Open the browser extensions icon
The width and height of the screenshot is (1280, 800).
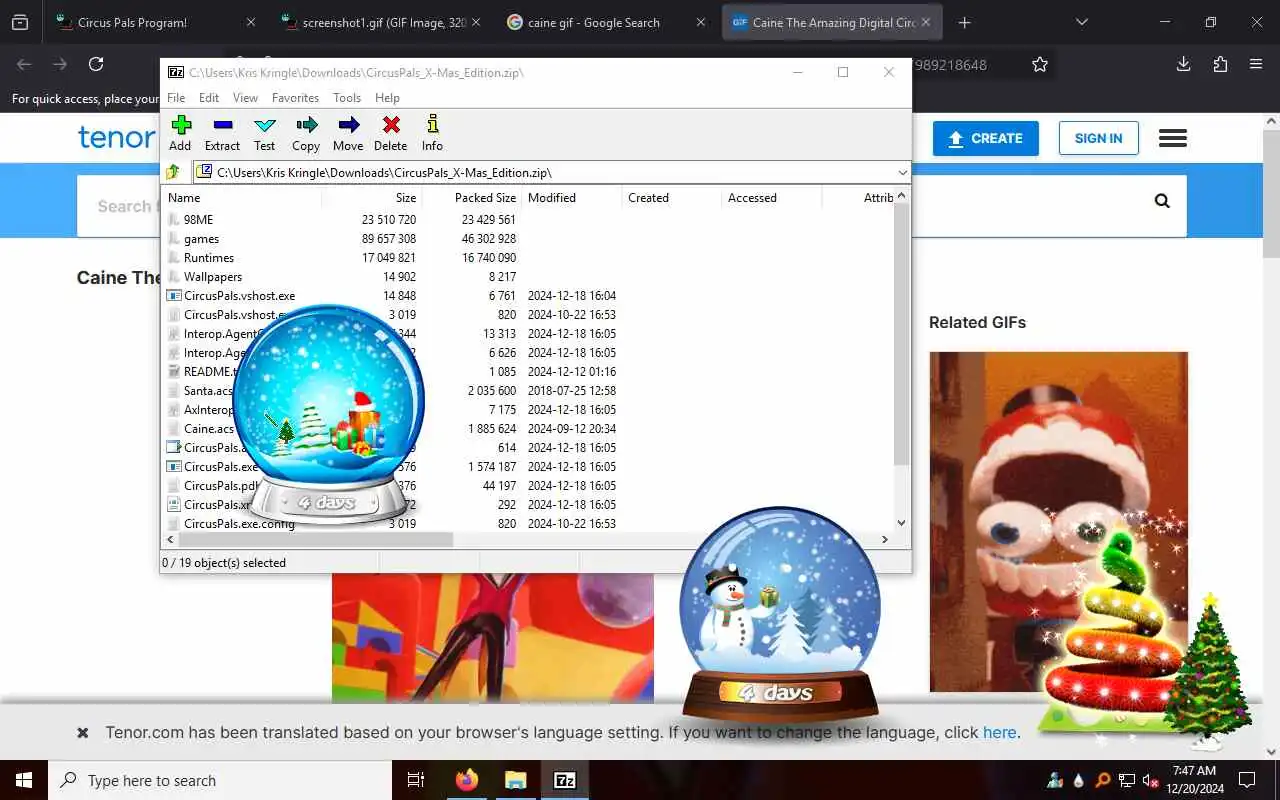tap(1220, 64)
